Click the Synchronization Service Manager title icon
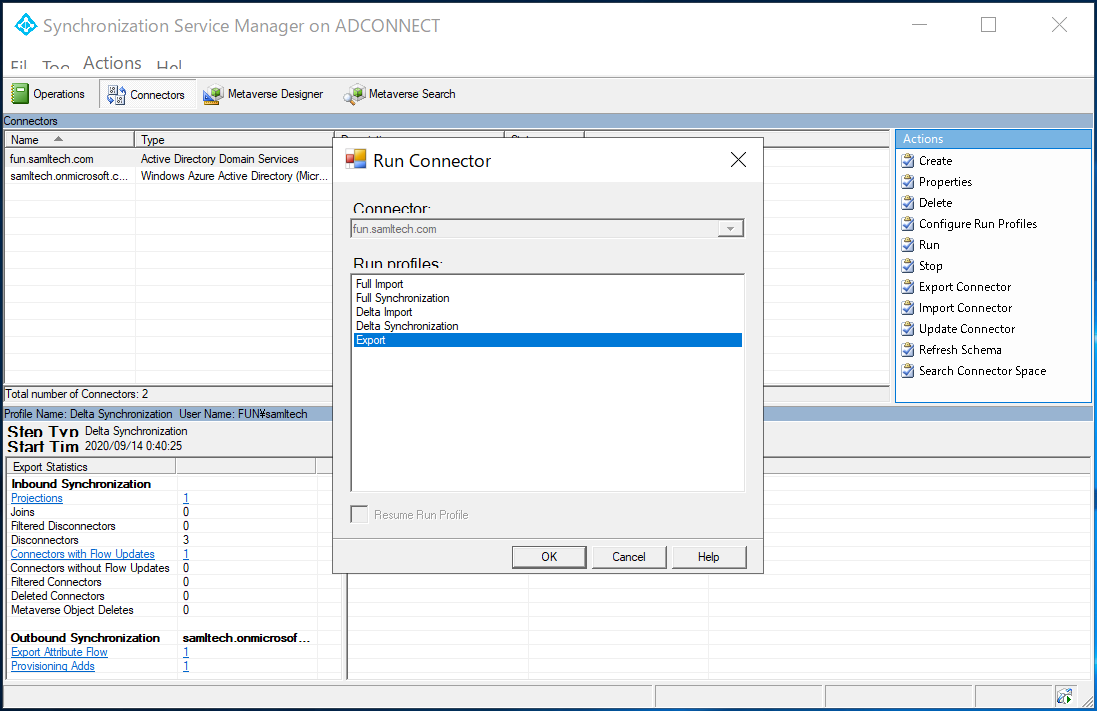 coord(26,24)
